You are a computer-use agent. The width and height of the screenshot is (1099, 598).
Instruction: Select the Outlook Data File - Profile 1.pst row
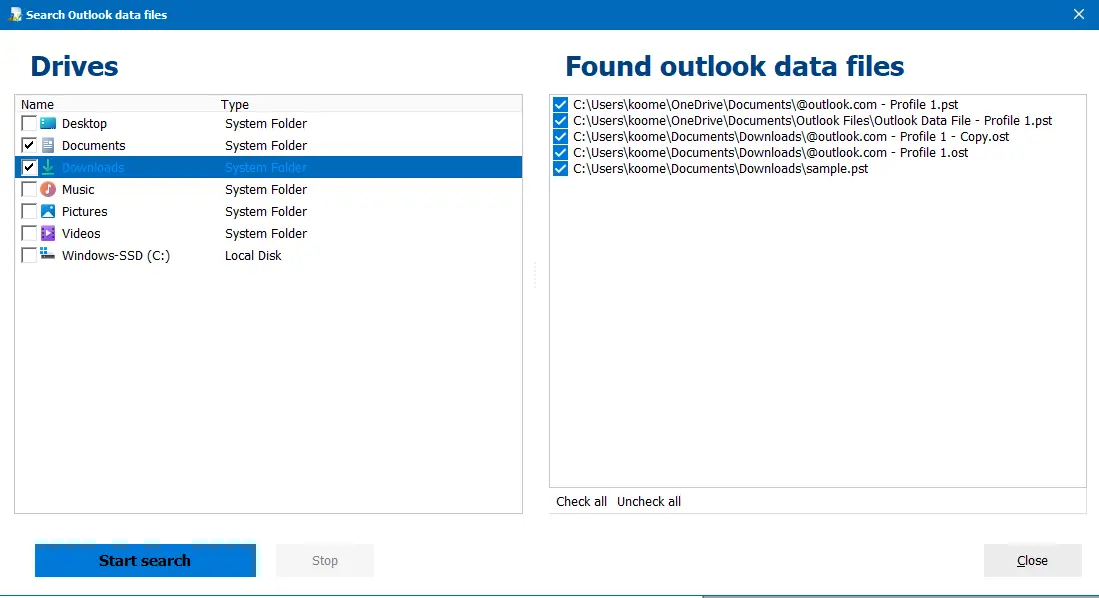(x=810, y=120)
